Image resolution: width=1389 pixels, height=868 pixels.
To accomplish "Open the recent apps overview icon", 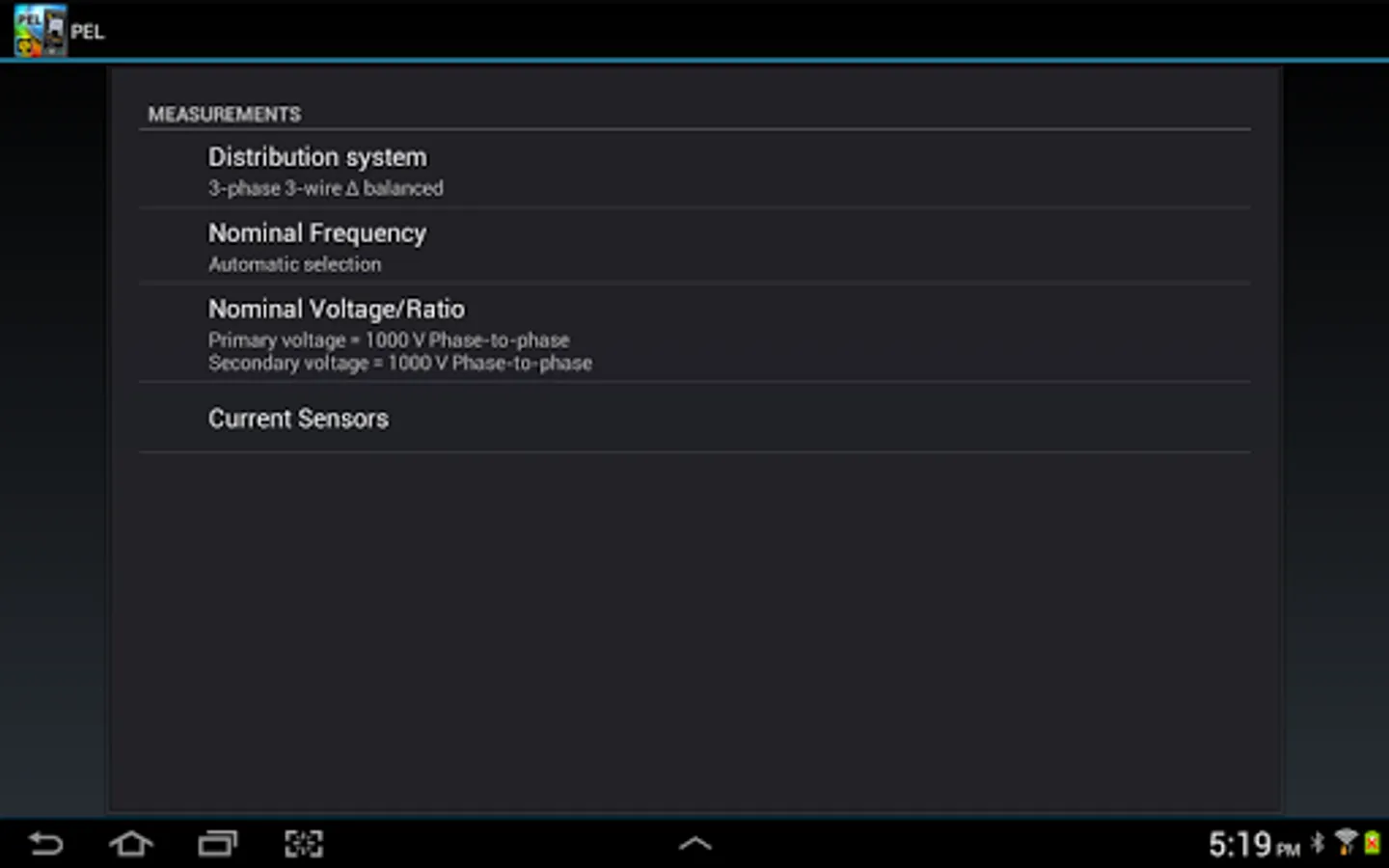I will [x=218, y=844].
